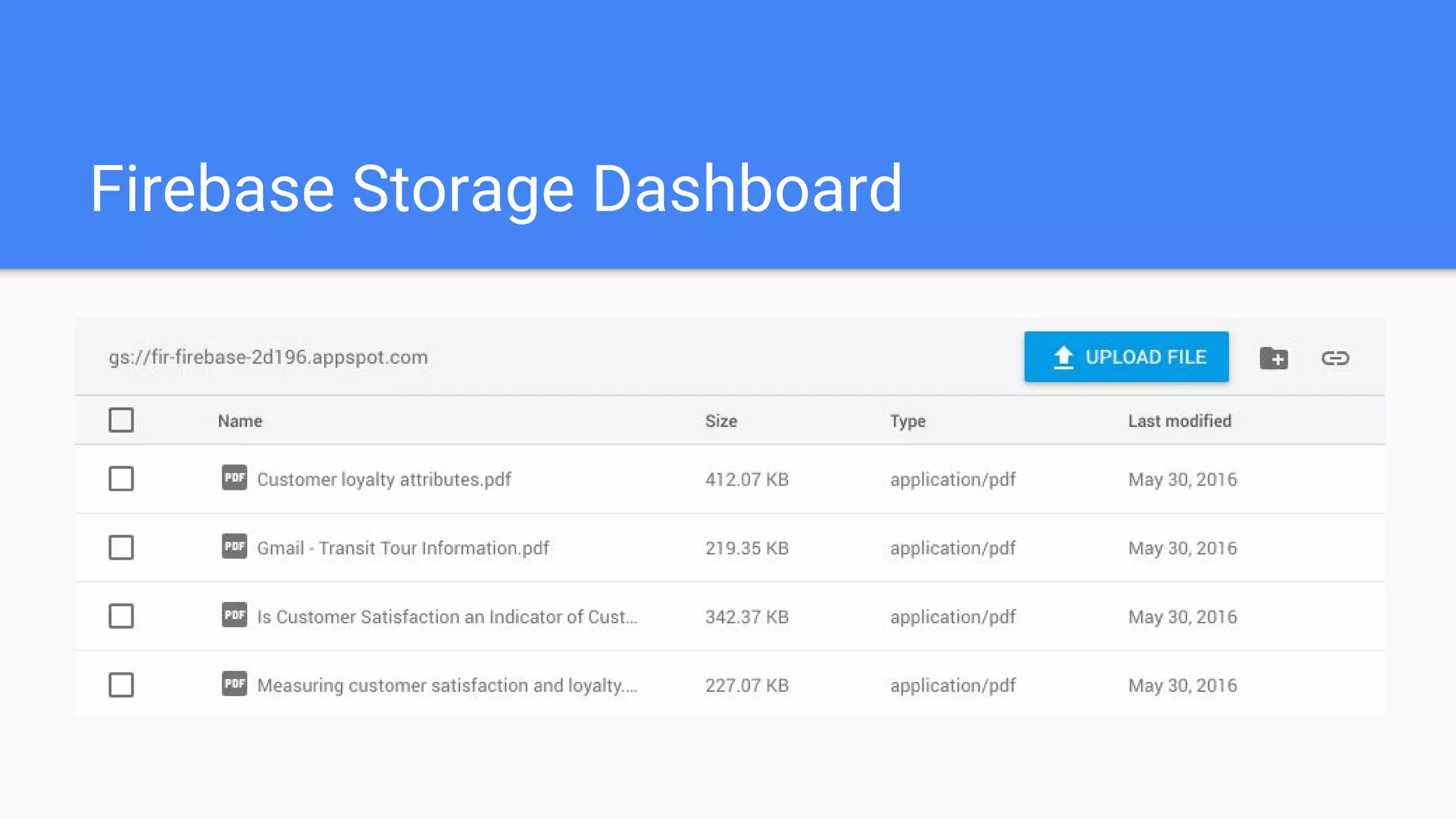Select the checkbox for Is Customer Satisfaction an Indicator file

(x=121, y=616)
